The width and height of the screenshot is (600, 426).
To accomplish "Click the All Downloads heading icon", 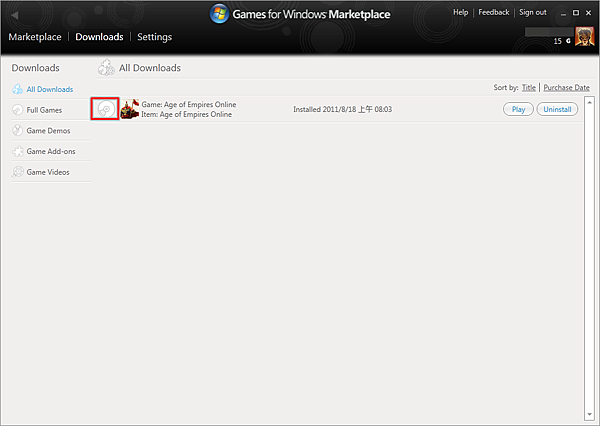I will [x=106, y=68].
